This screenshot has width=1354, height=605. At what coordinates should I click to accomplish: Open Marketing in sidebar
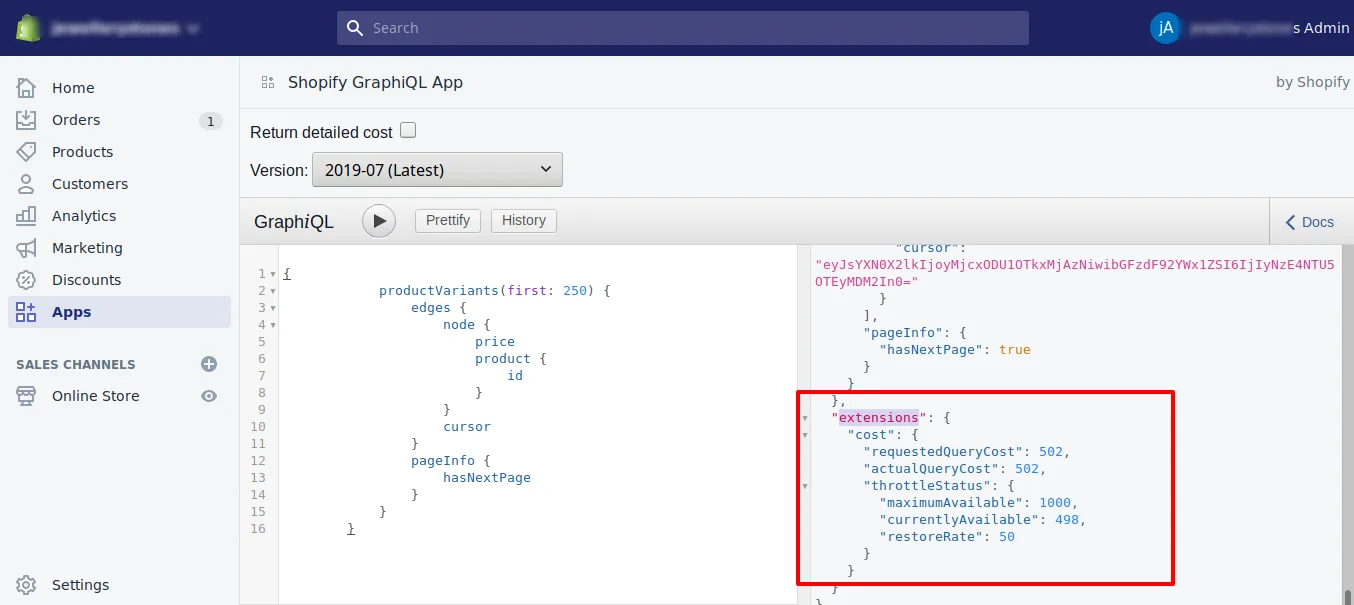pyautogui.click(x=119, y=248)
